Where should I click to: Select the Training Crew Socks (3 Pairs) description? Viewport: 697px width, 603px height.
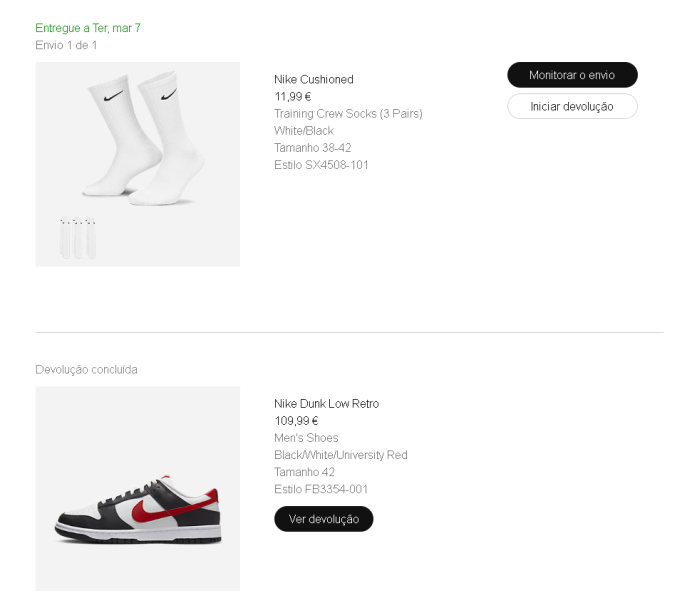[348, 114]
